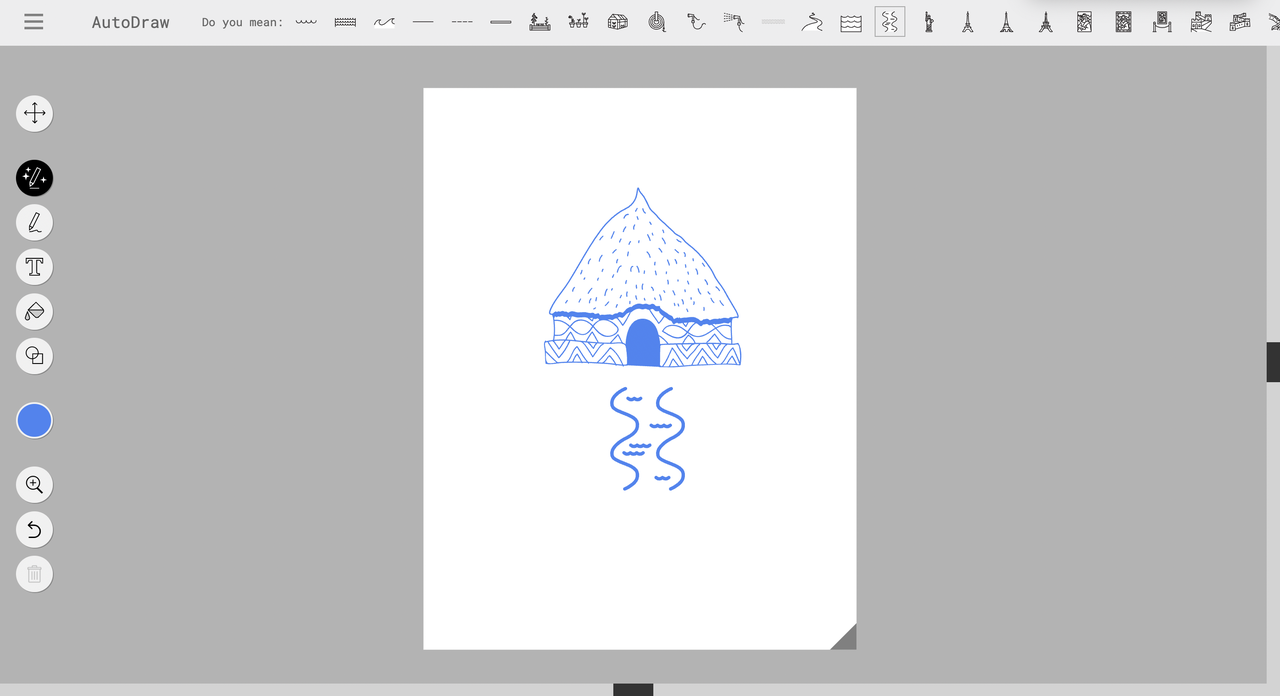1280x696 pixels.
Task: Select the Move tool
Action: click(34, 113)
